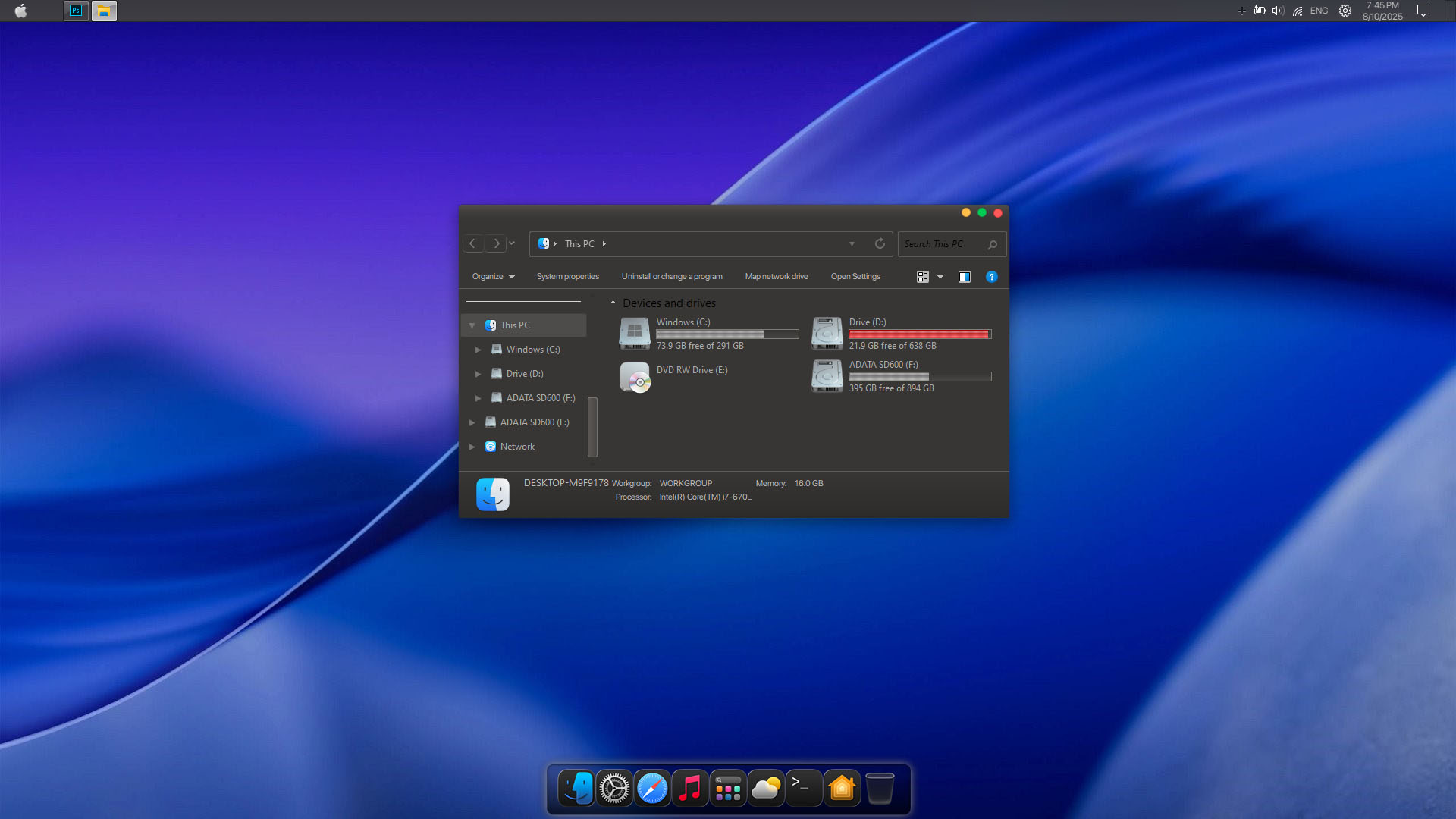Open Uninstall or change a program
The width and height of the screenshot is (1456, 819).
(672, 276)
